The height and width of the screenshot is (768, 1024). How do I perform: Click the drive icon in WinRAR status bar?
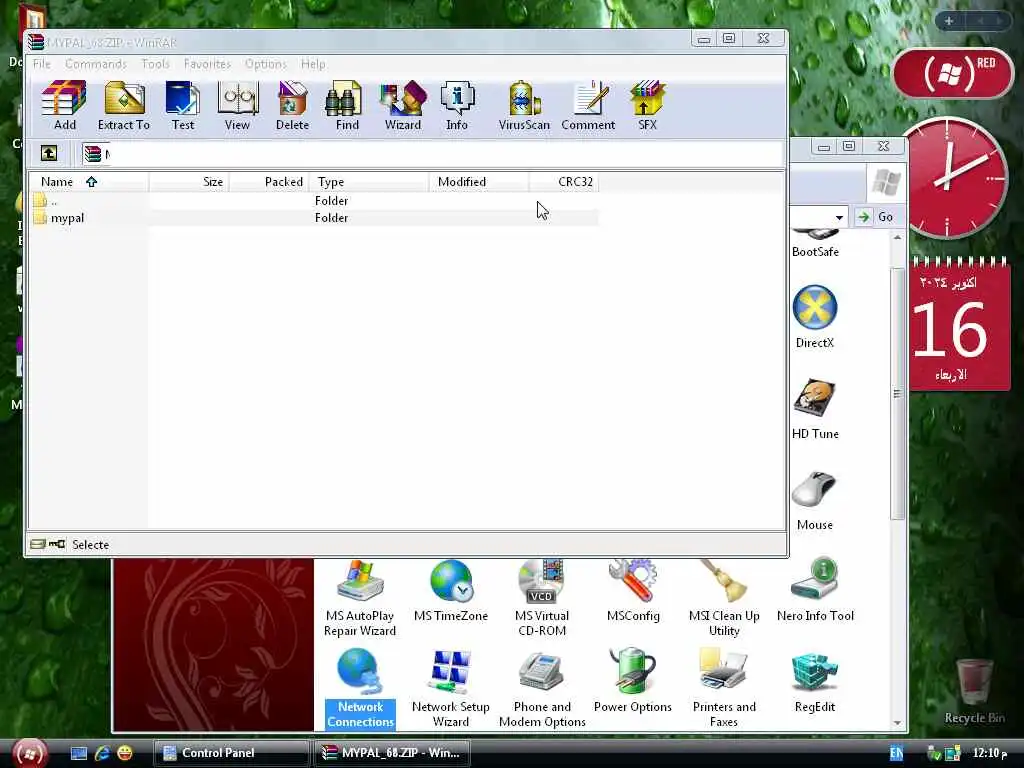(38, 544)
